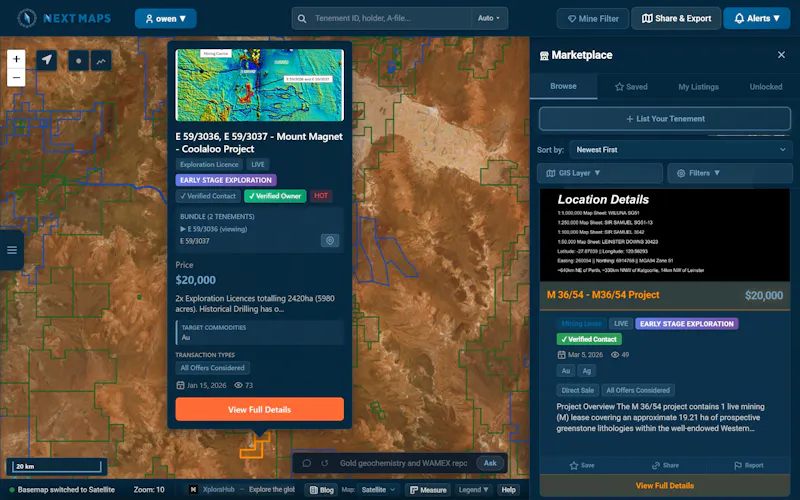Click the Mining Lease tag in listing
This screenshot has width=800, height=500.
(x=581, y=323)
